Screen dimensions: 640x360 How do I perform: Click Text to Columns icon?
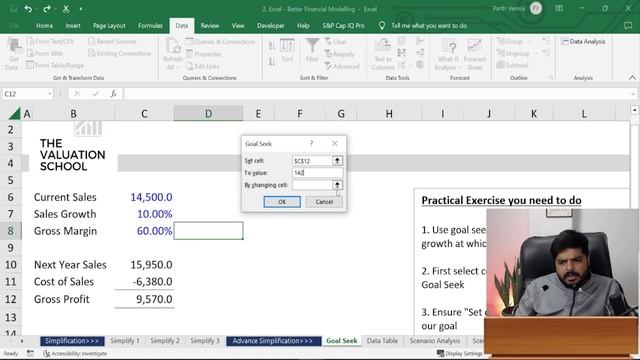click(x=383, y=54)
